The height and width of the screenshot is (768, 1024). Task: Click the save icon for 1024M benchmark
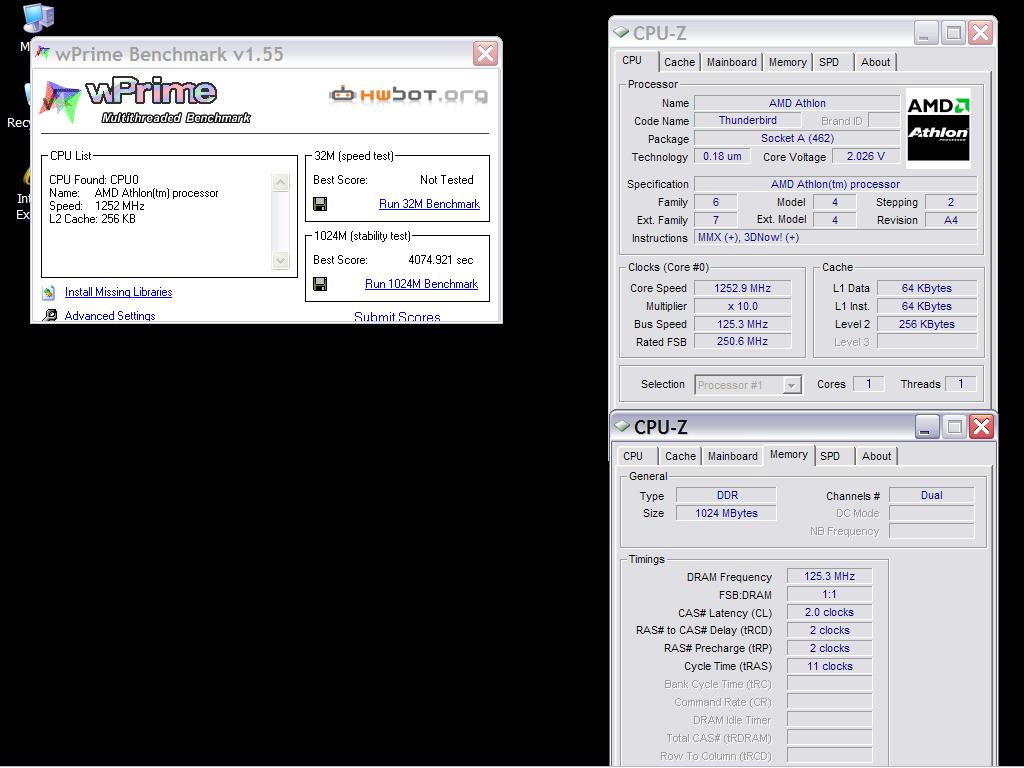(320, 284)
